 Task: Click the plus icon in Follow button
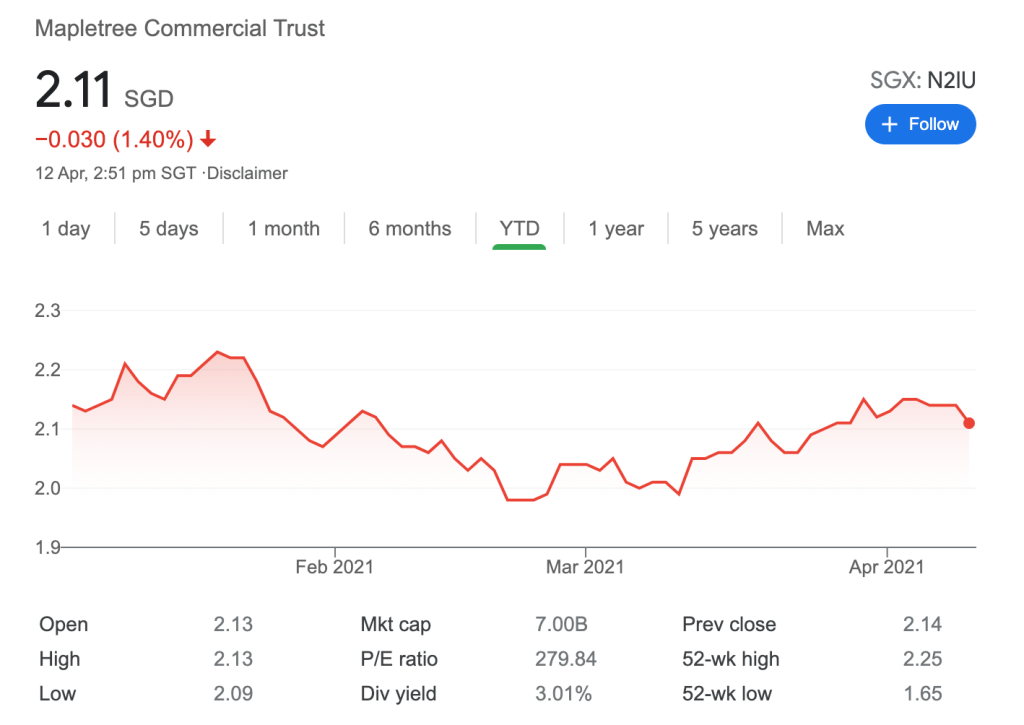point(890,124)
